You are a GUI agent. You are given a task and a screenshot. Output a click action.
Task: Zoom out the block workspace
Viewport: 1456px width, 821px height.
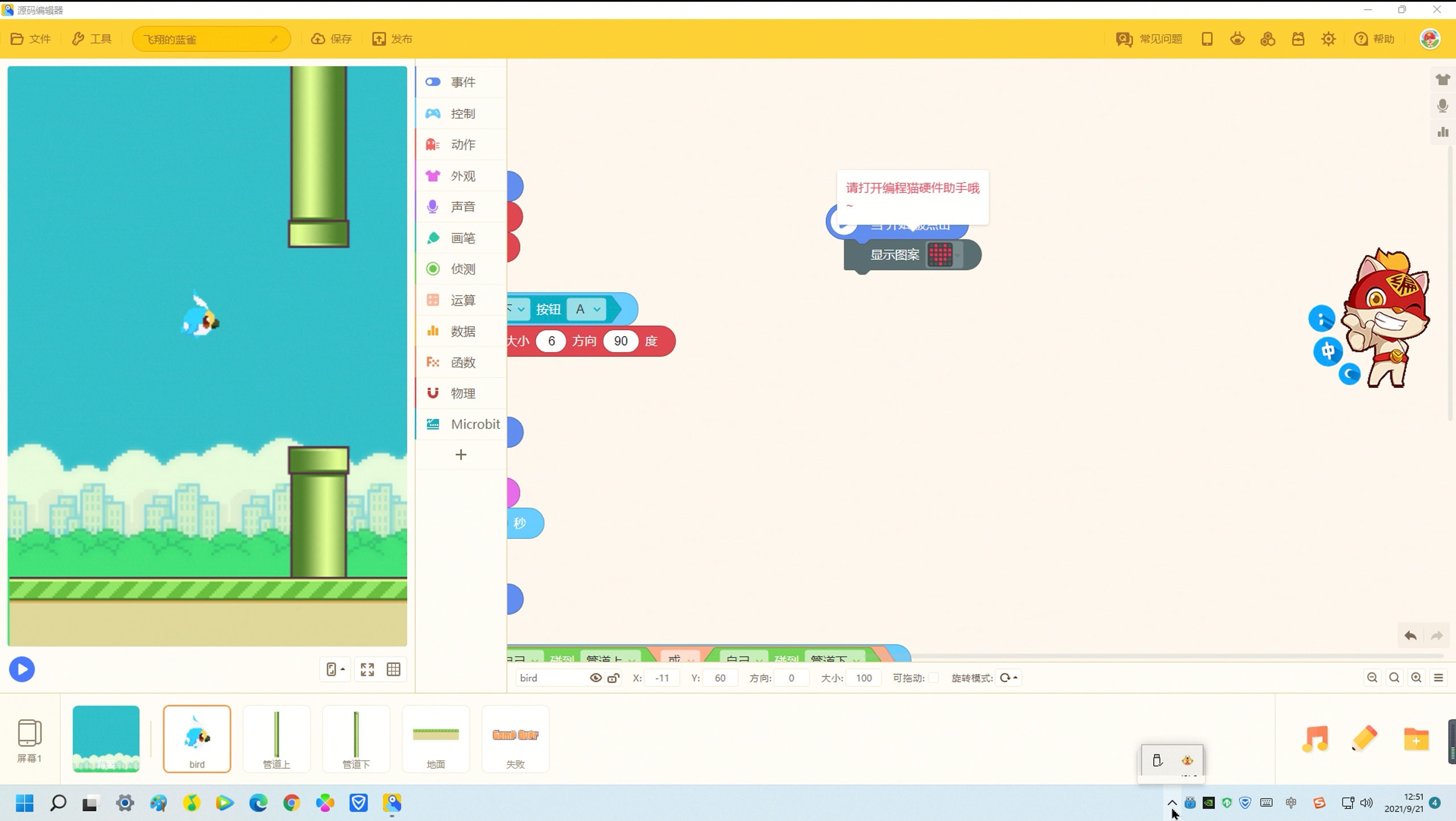[x=1372, y=678]
